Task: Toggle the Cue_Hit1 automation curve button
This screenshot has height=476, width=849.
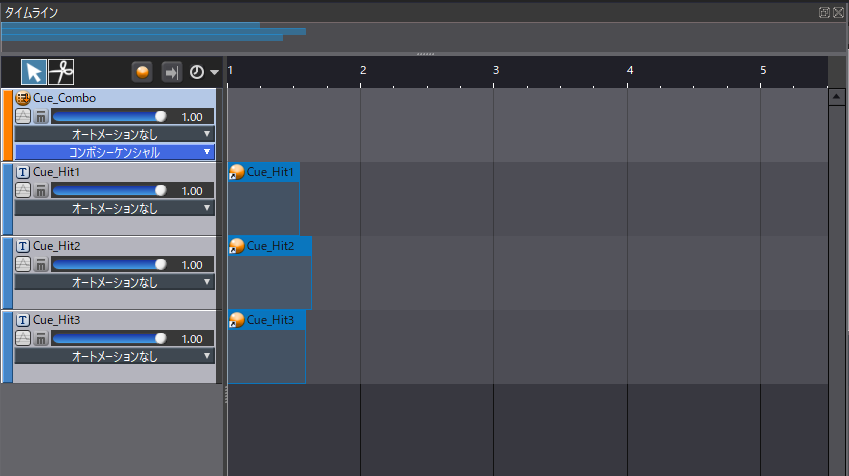Action: (x=23, y=190)
